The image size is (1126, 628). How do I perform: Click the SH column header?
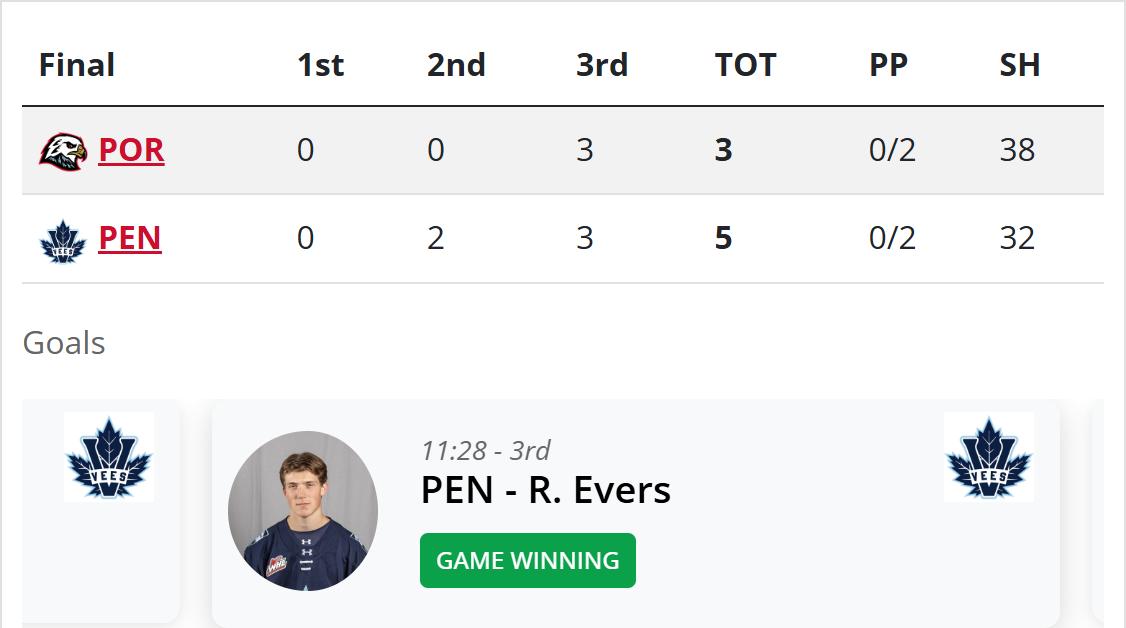[1020, 65]
